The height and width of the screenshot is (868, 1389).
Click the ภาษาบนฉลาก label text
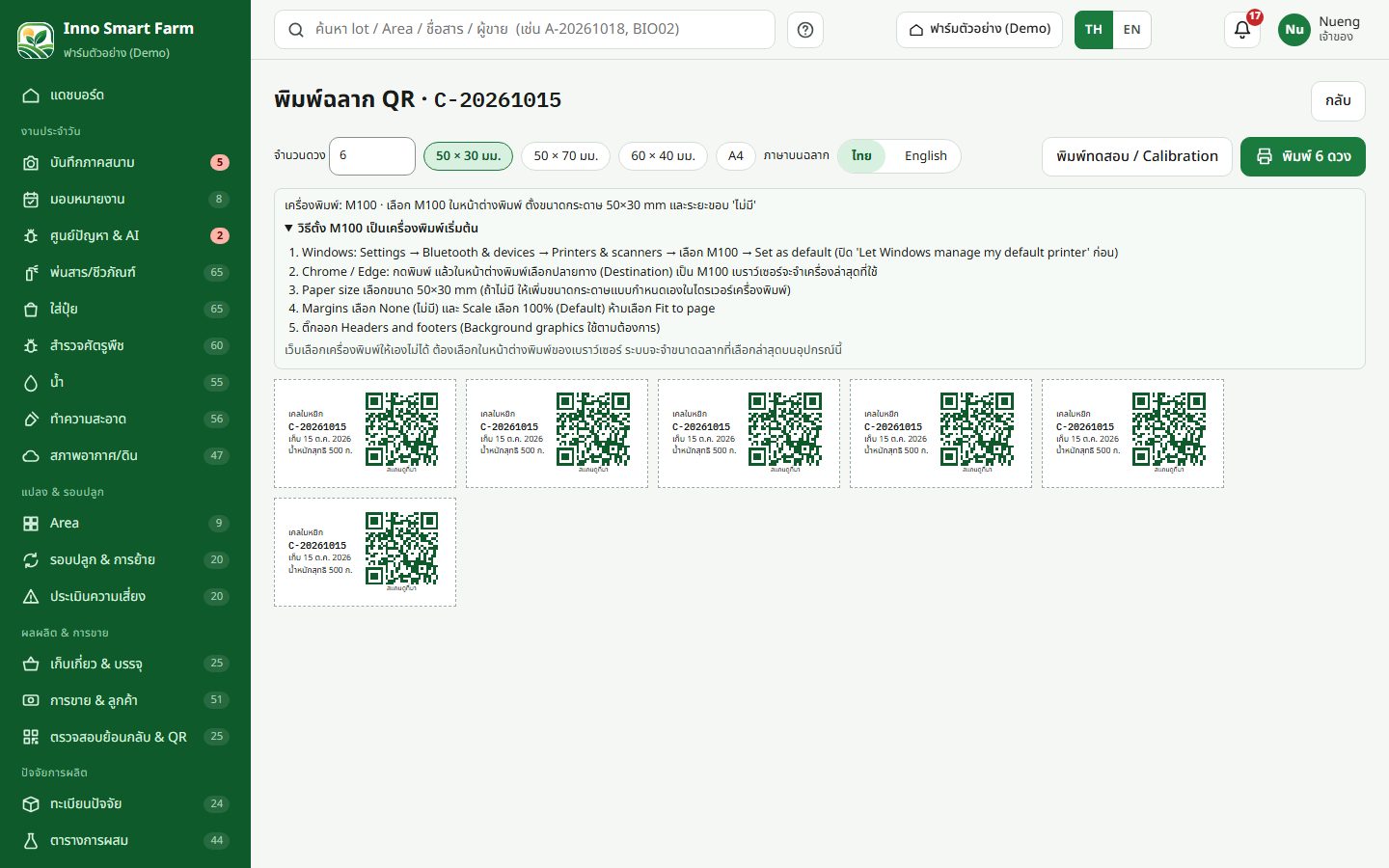[797, 156]
